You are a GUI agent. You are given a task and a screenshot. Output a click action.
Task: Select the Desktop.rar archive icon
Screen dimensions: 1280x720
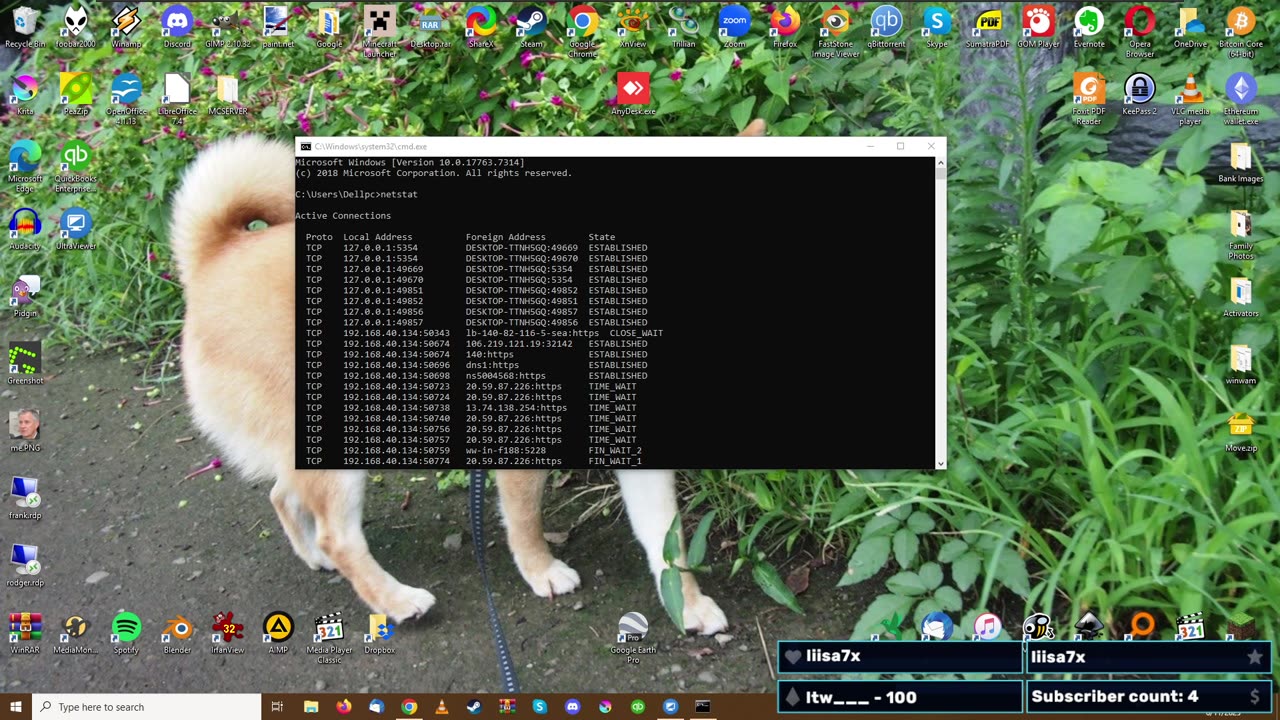pos(430,27)
